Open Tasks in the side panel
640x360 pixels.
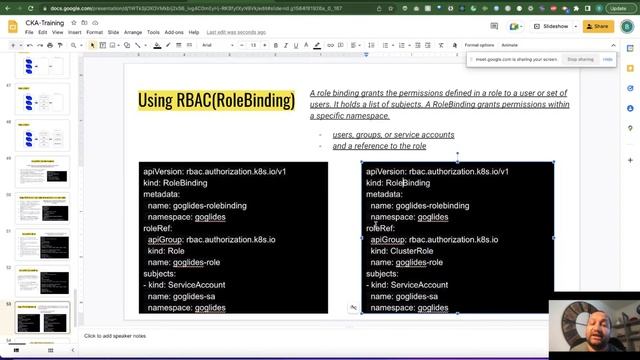tap(630, 88)
